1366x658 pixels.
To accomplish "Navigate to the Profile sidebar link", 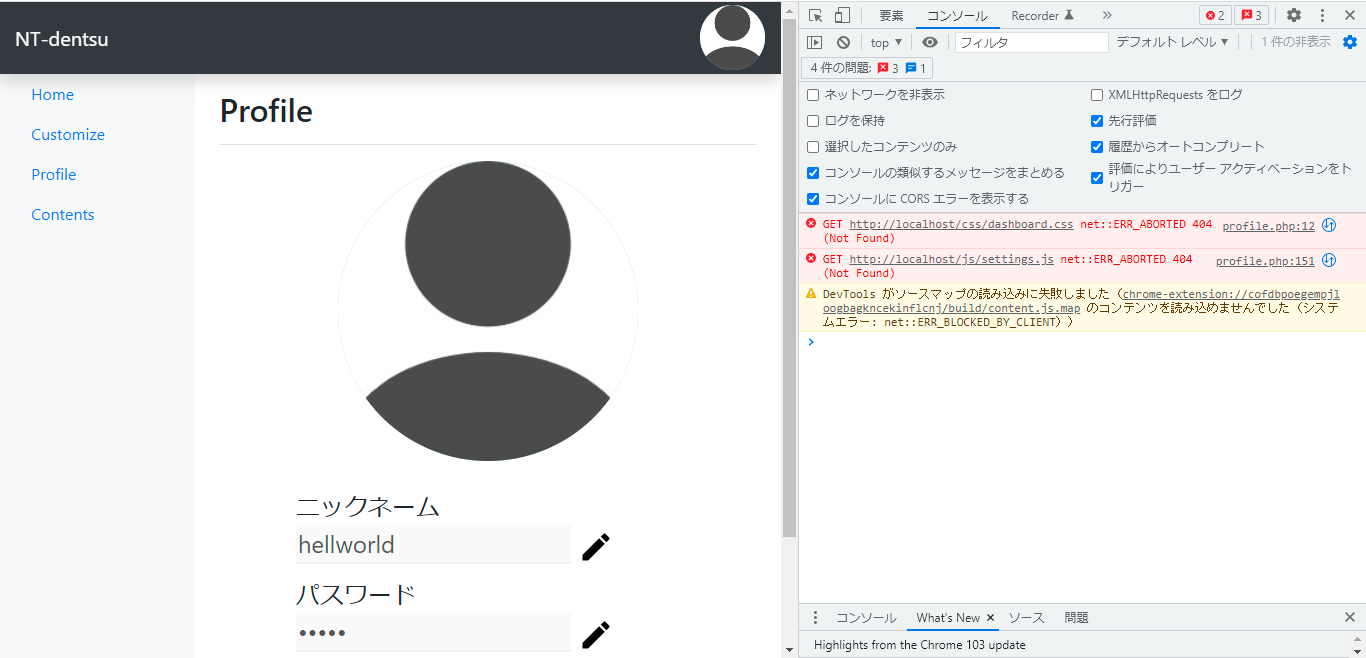I will pos(53,174).
